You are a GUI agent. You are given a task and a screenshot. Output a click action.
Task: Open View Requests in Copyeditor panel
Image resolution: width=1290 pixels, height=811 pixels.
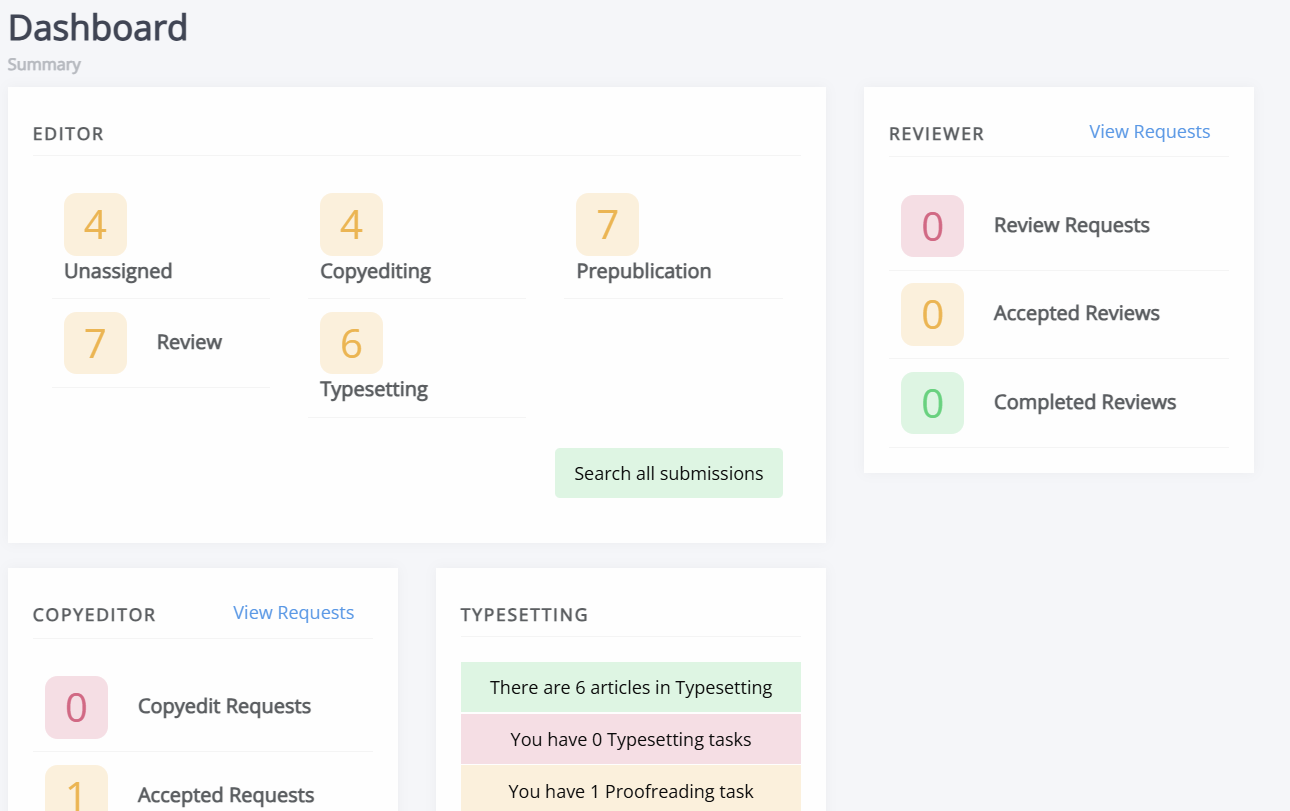coord(294,613)
